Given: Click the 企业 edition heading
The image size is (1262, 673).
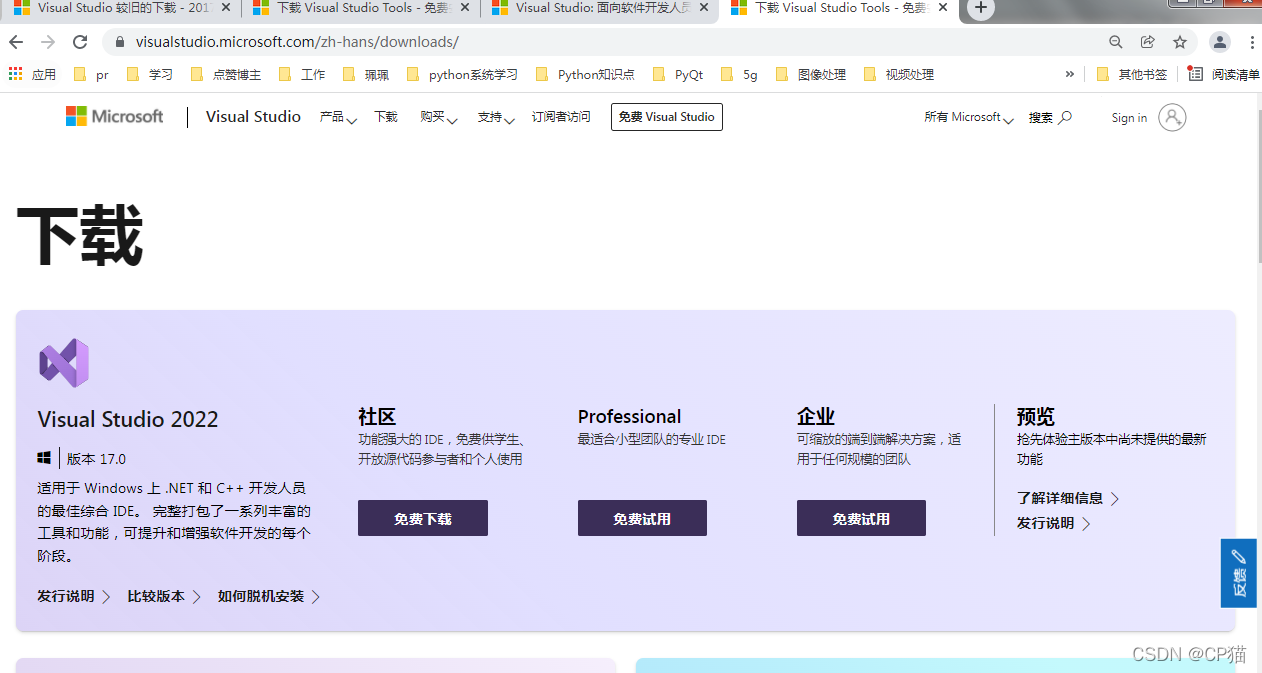Looking at the screenshot, I should pos(816,416).
